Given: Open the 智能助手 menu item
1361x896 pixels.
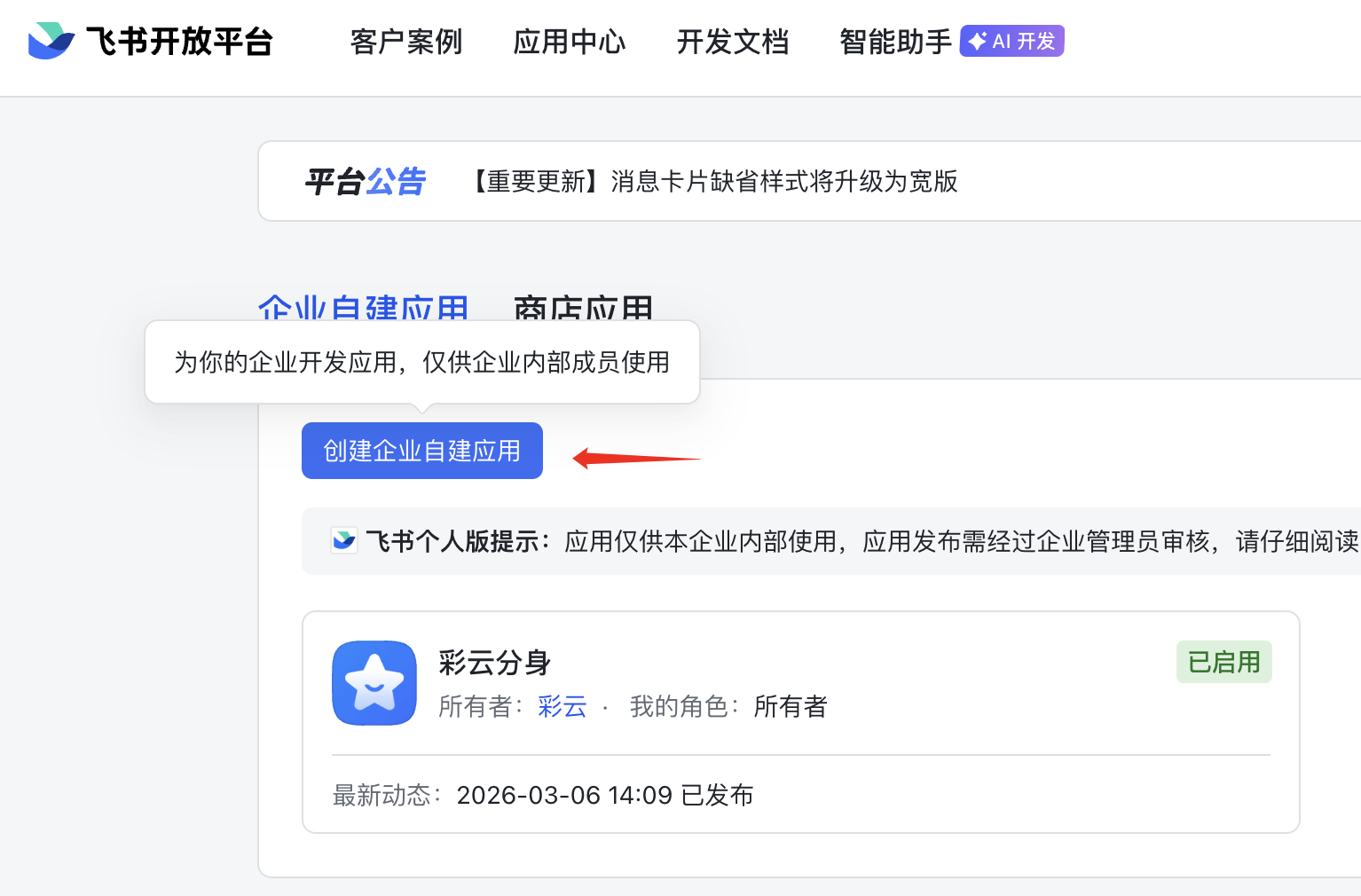Looking at the screenshot, I should [893, 43].
